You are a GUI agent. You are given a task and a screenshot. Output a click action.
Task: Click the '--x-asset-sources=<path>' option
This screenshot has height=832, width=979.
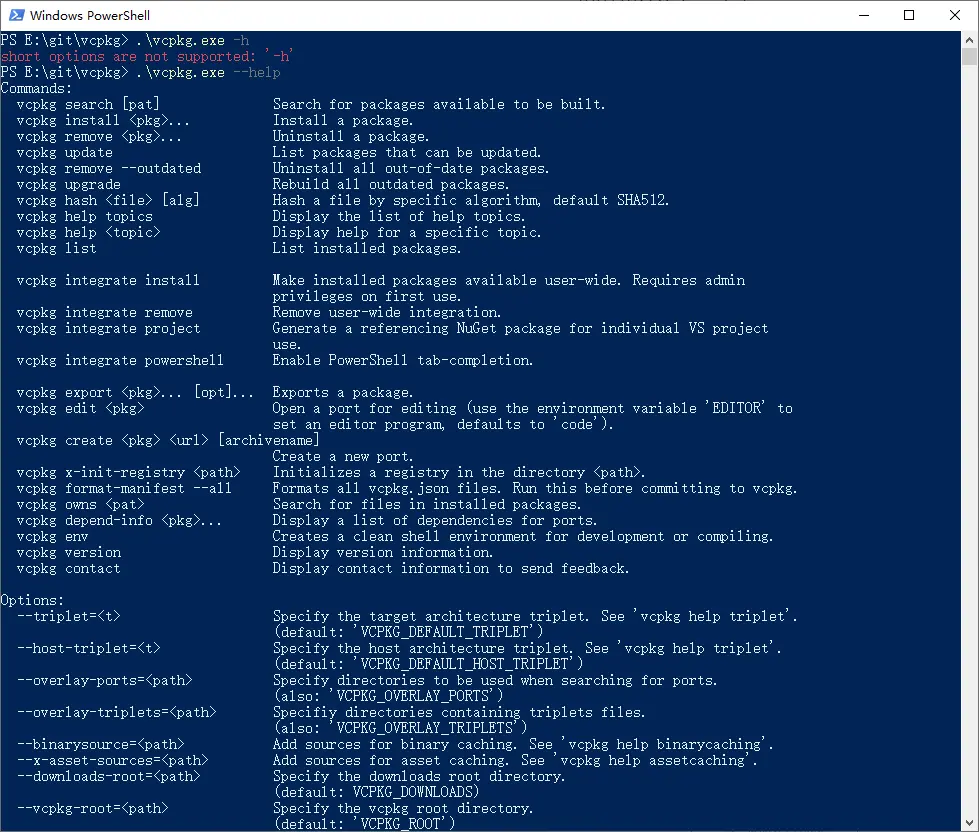point(112,760)
